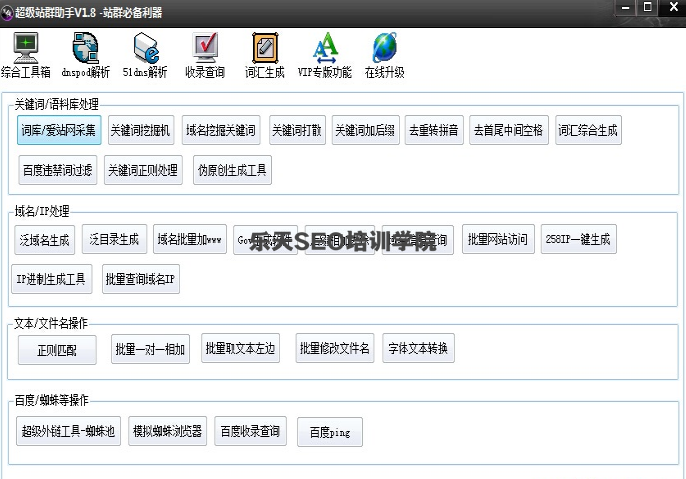This screenshot has width=686, height=479.
Task: Open 字体文本转换 tool
Action: click(x=418, y=348)
